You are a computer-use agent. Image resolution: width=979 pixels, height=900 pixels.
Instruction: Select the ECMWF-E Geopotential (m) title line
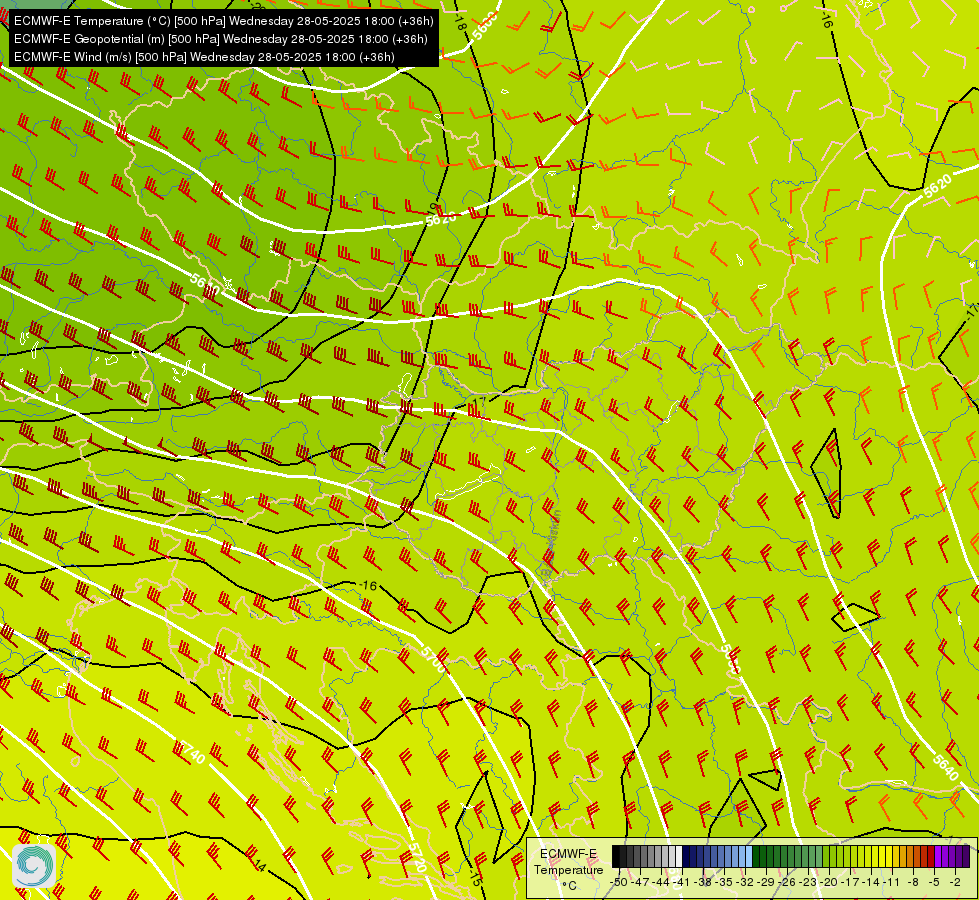click(220, 39)
